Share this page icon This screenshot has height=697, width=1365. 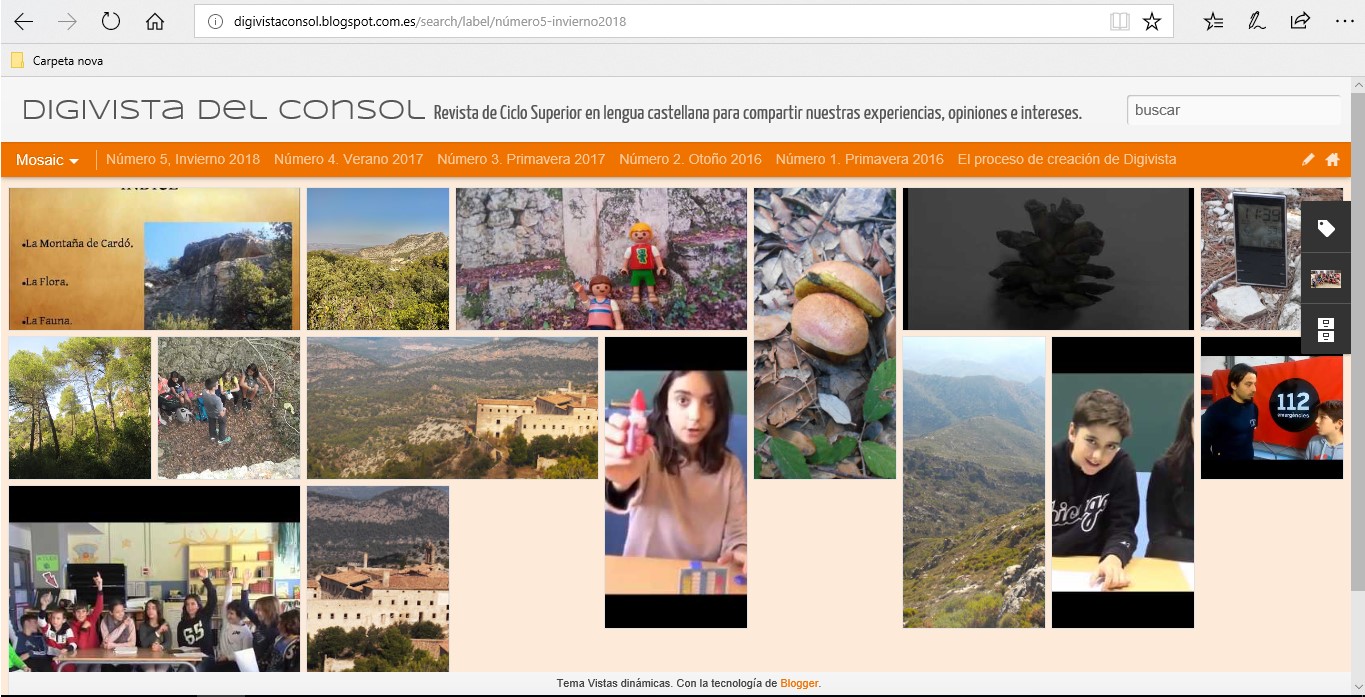click(x=1300, y=21)
